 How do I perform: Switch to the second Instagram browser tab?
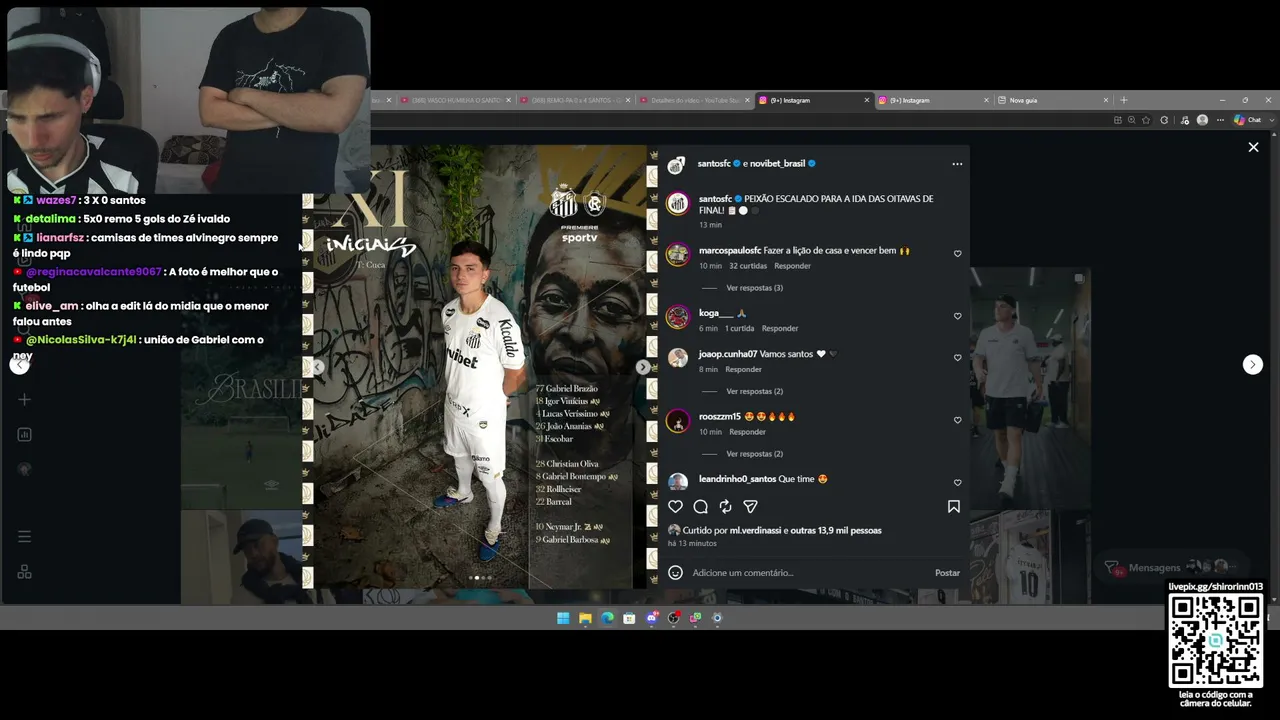tap(934, 100)
